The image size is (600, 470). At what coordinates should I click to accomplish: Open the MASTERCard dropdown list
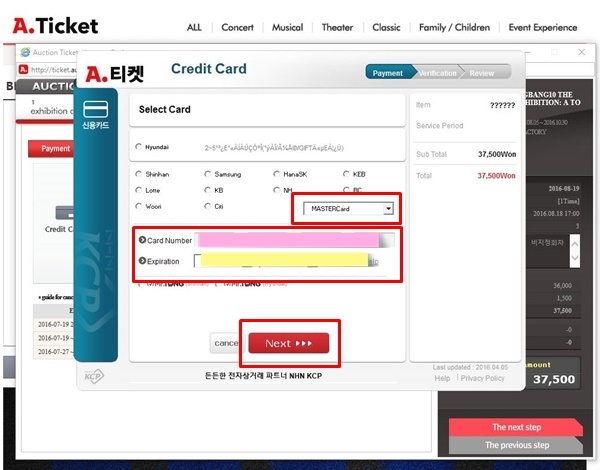[x=348, y=209]
